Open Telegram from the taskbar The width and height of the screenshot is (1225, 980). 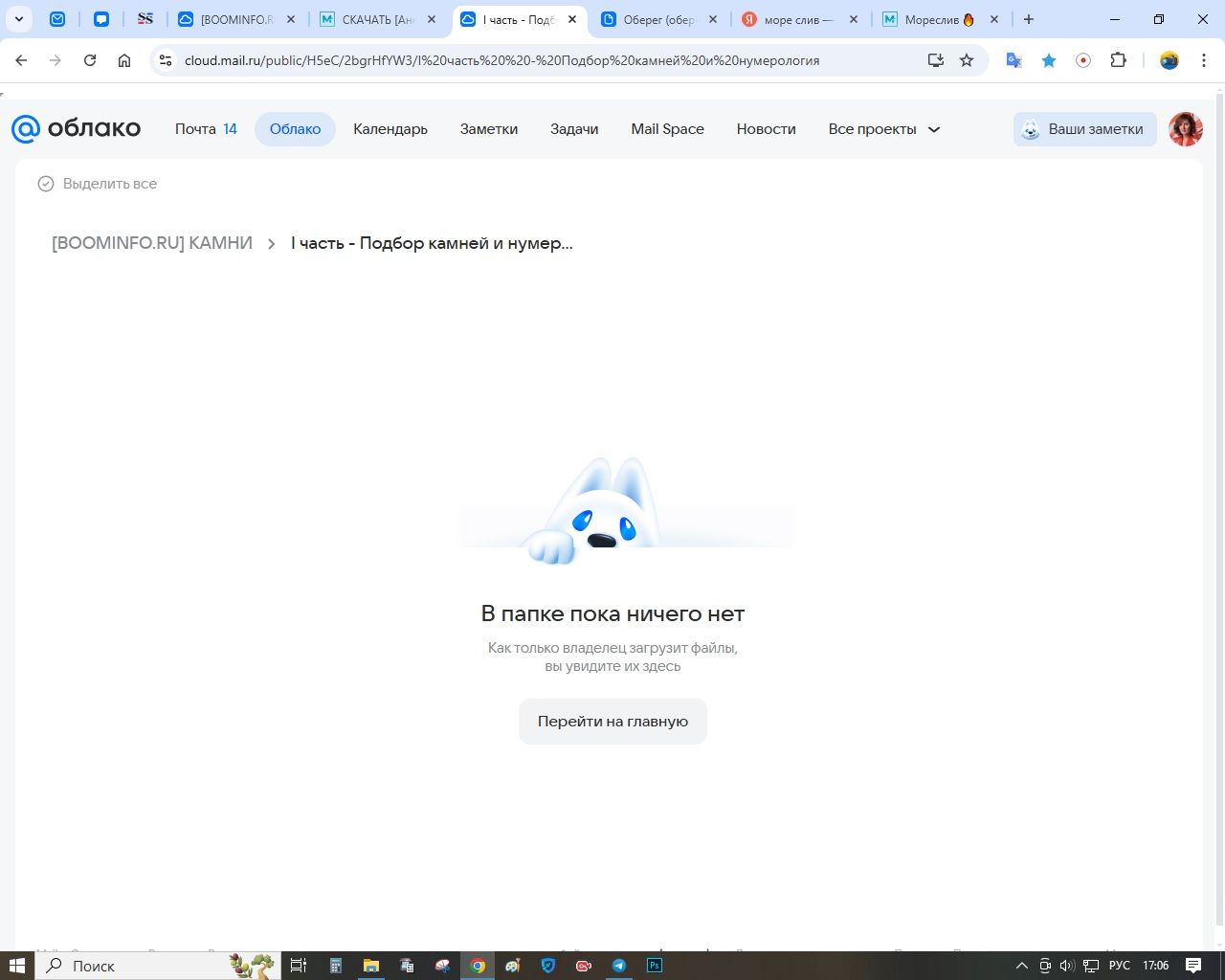coord(619,966)
